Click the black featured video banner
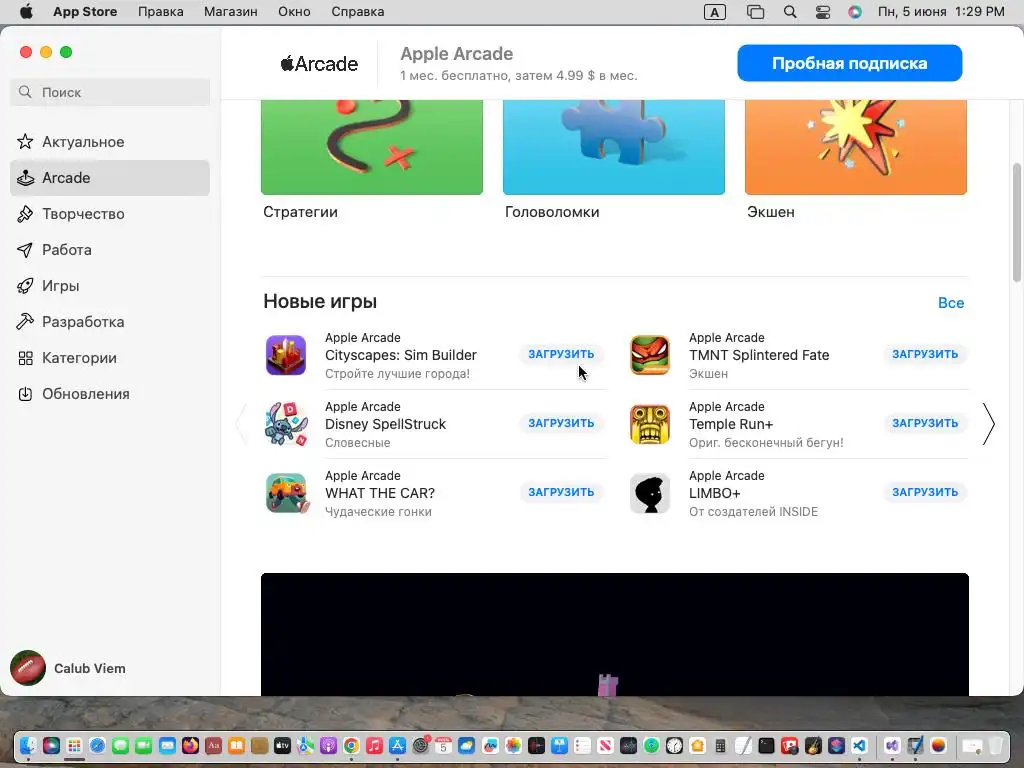The width and height of the screenshot is (1024, 768). click(x=615, y=634)
